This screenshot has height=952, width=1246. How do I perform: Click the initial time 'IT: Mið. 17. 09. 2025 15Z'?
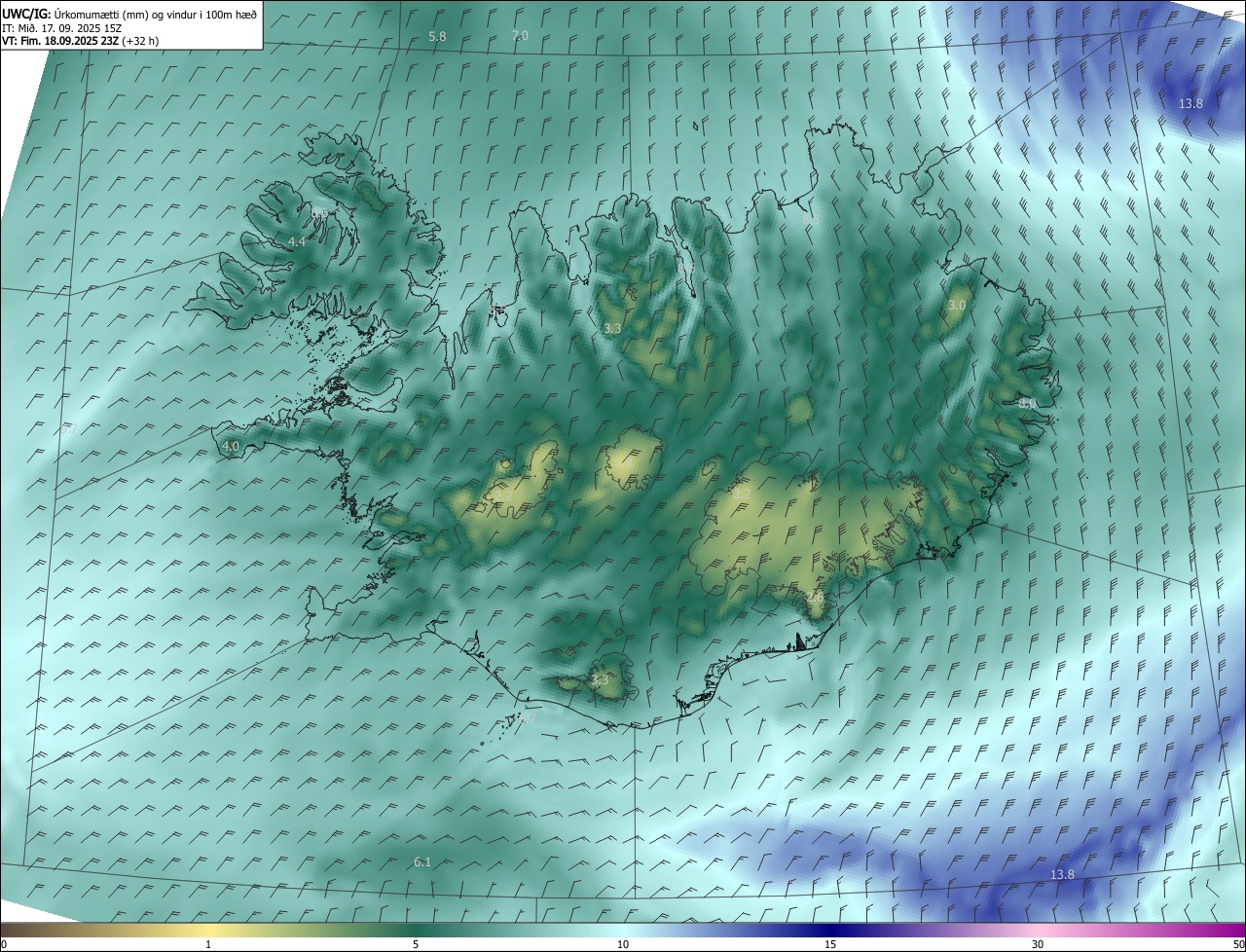61,28
